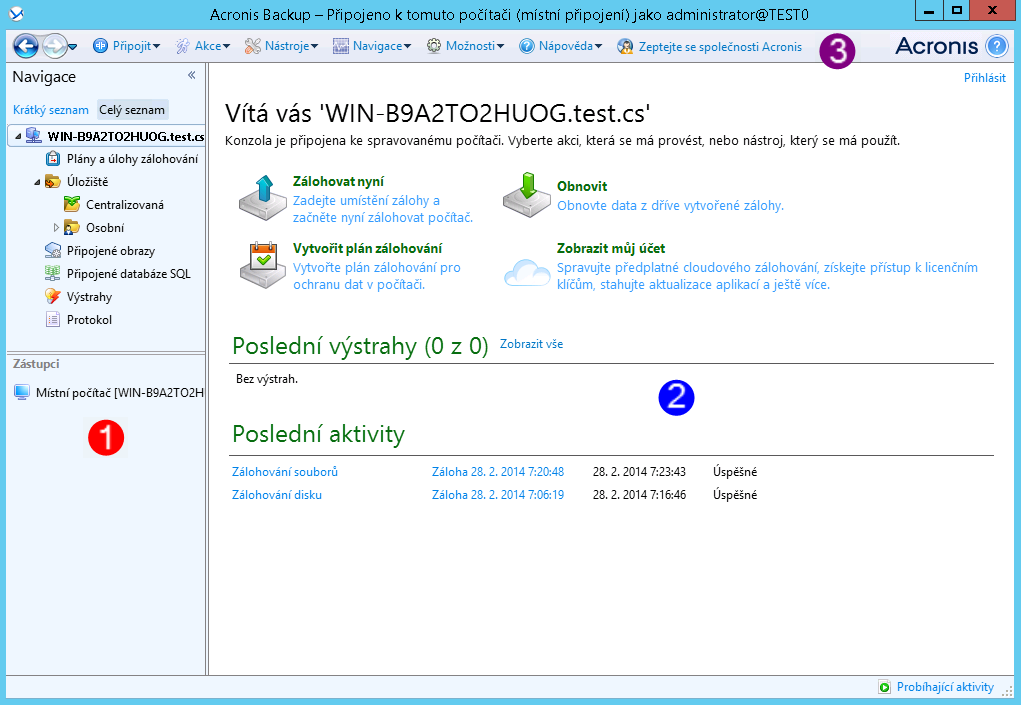Screen dimensions: 1021x705
Task: Open Záloha 28. 2. 2014 7:20:48
Action: pos(498,472)
